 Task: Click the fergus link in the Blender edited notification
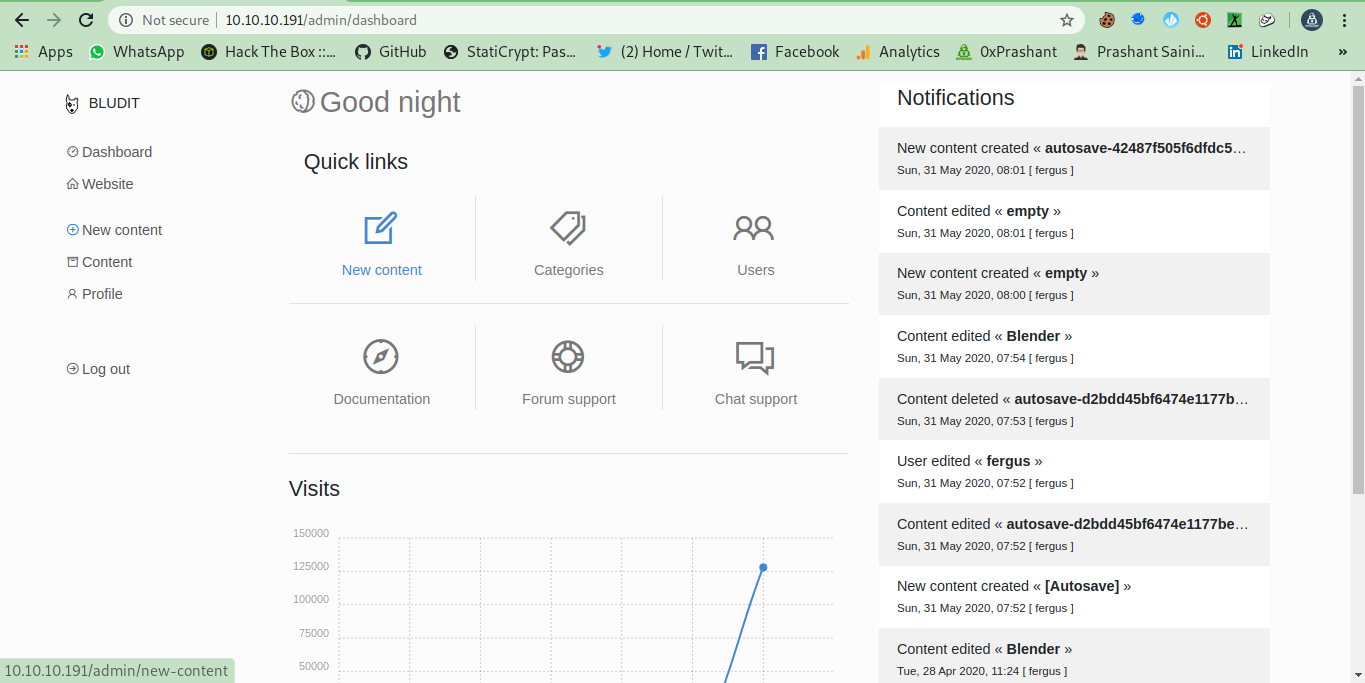click(1051, 358)
